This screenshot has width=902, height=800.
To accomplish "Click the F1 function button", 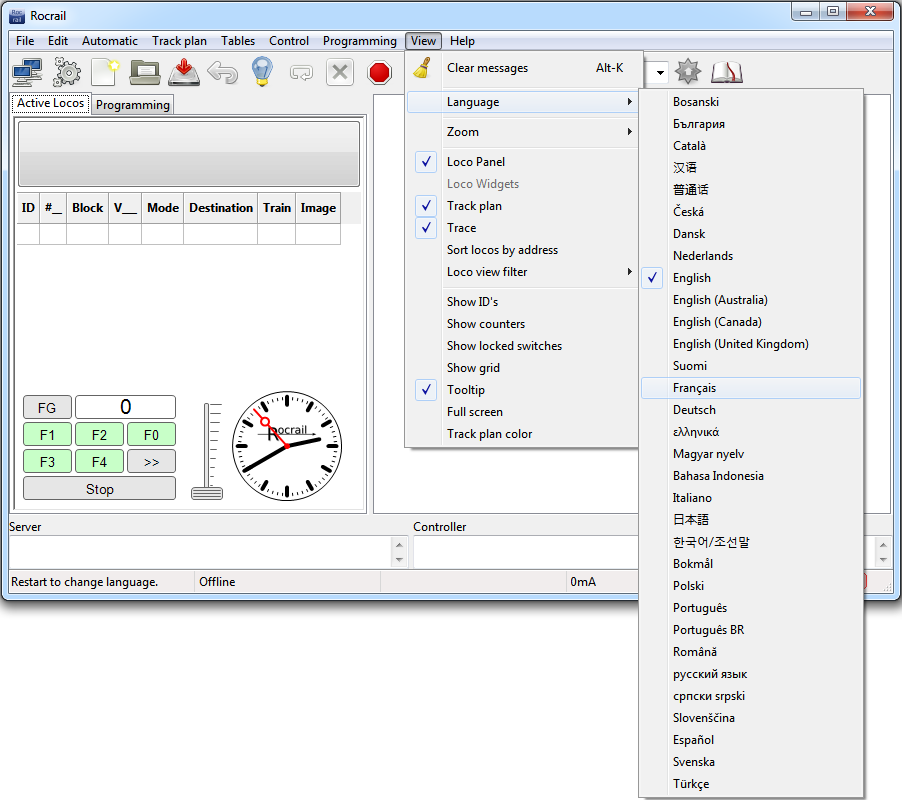I will (x=47, y=435).
